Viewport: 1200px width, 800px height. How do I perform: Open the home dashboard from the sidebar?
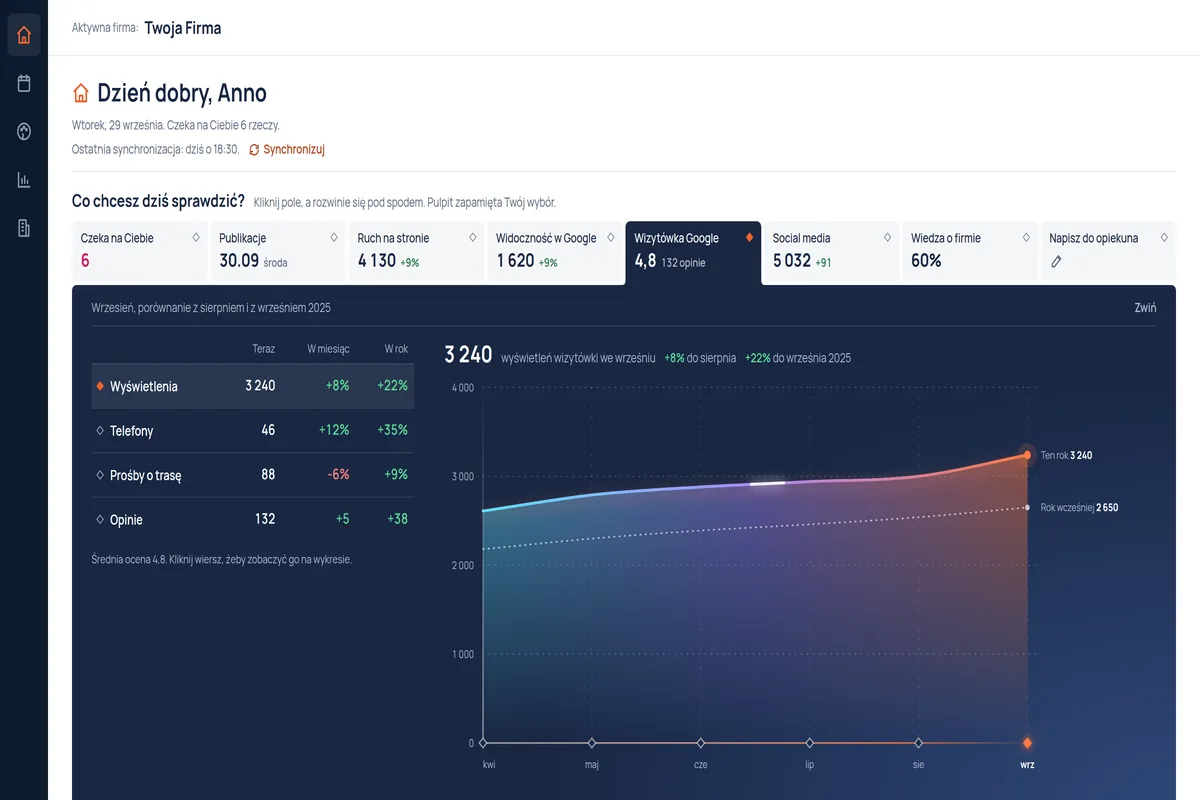click(24, 36)
